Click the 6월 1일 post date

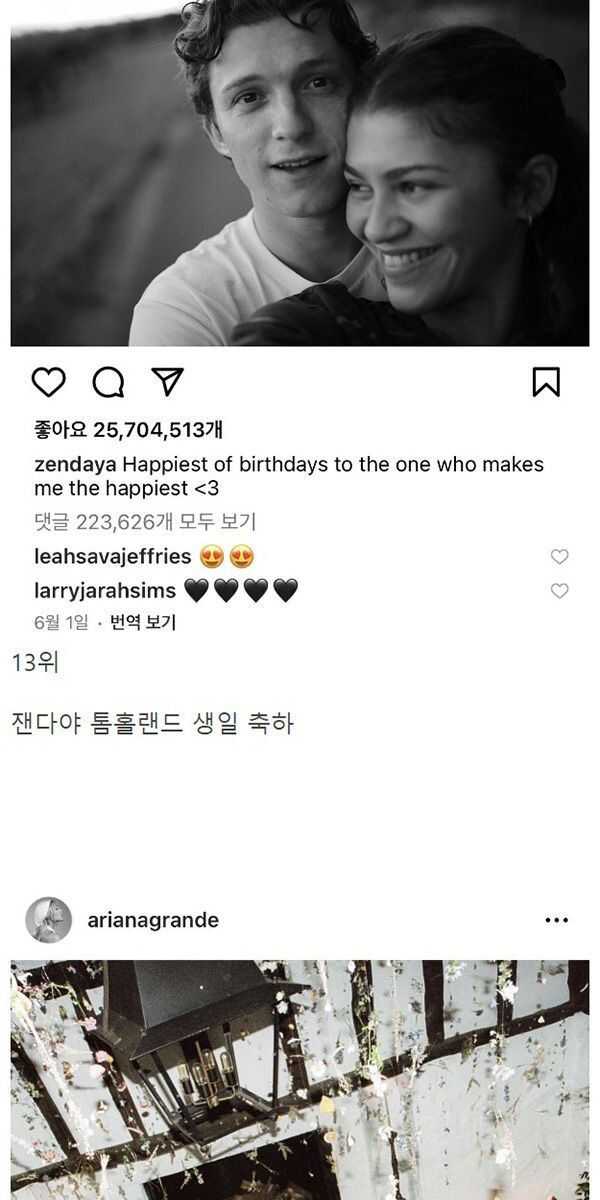[x=61, y=622]
